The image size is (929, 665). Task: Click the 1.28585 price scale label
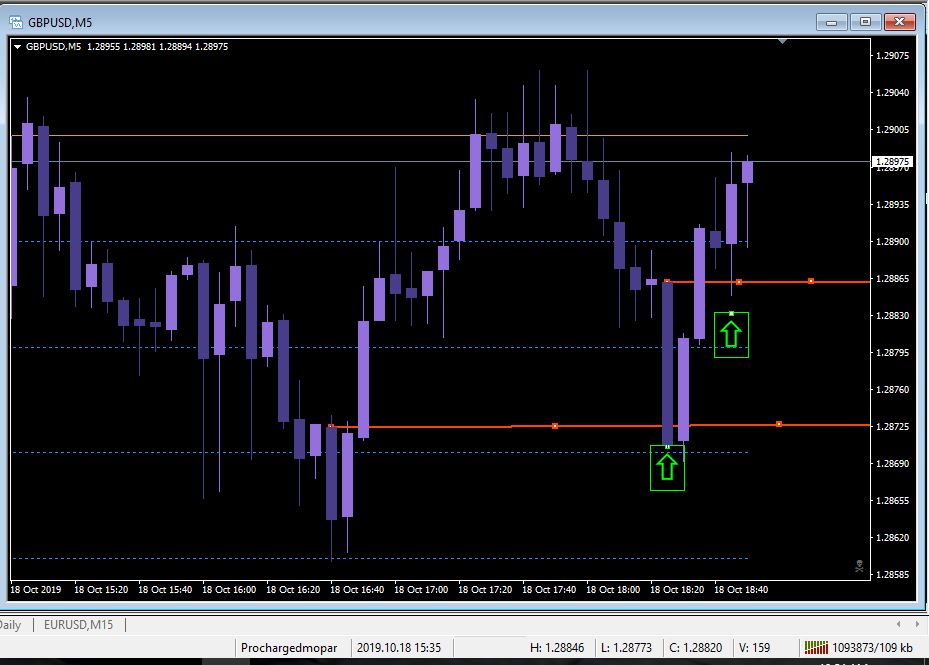[x=892, y=574]
